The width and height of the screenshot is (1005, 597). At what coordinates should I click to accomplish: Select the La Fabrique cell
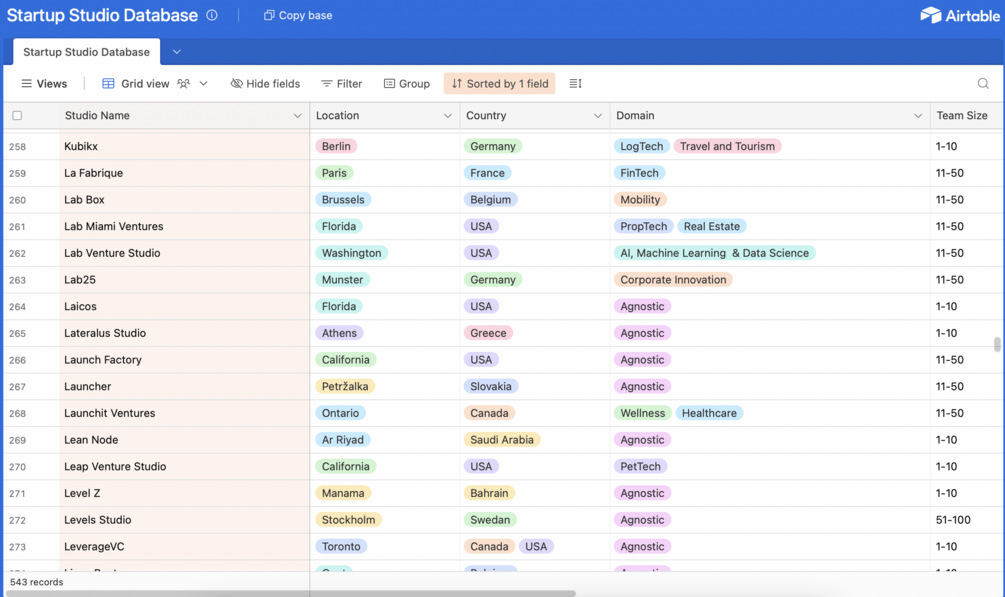point(185,173)
